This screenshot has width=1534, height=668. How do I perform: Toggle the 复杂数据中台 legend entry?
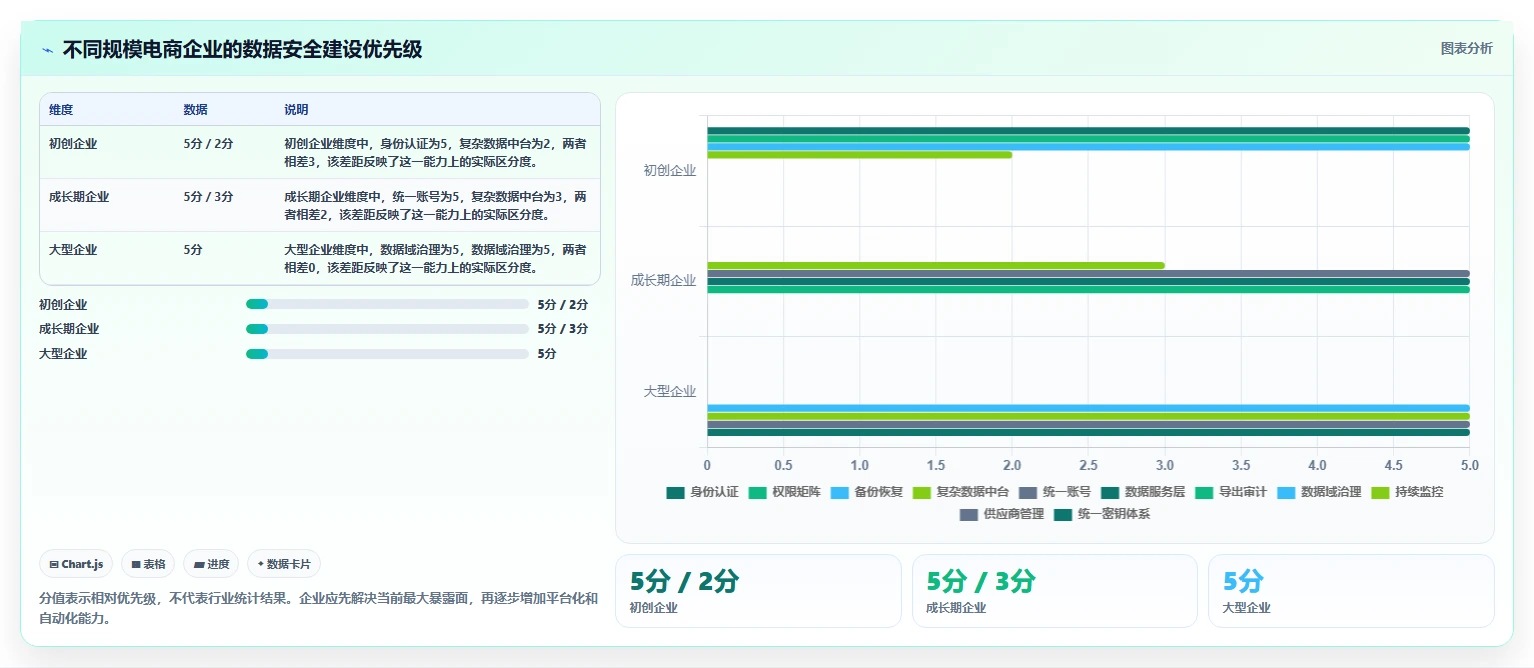[961, 492]
